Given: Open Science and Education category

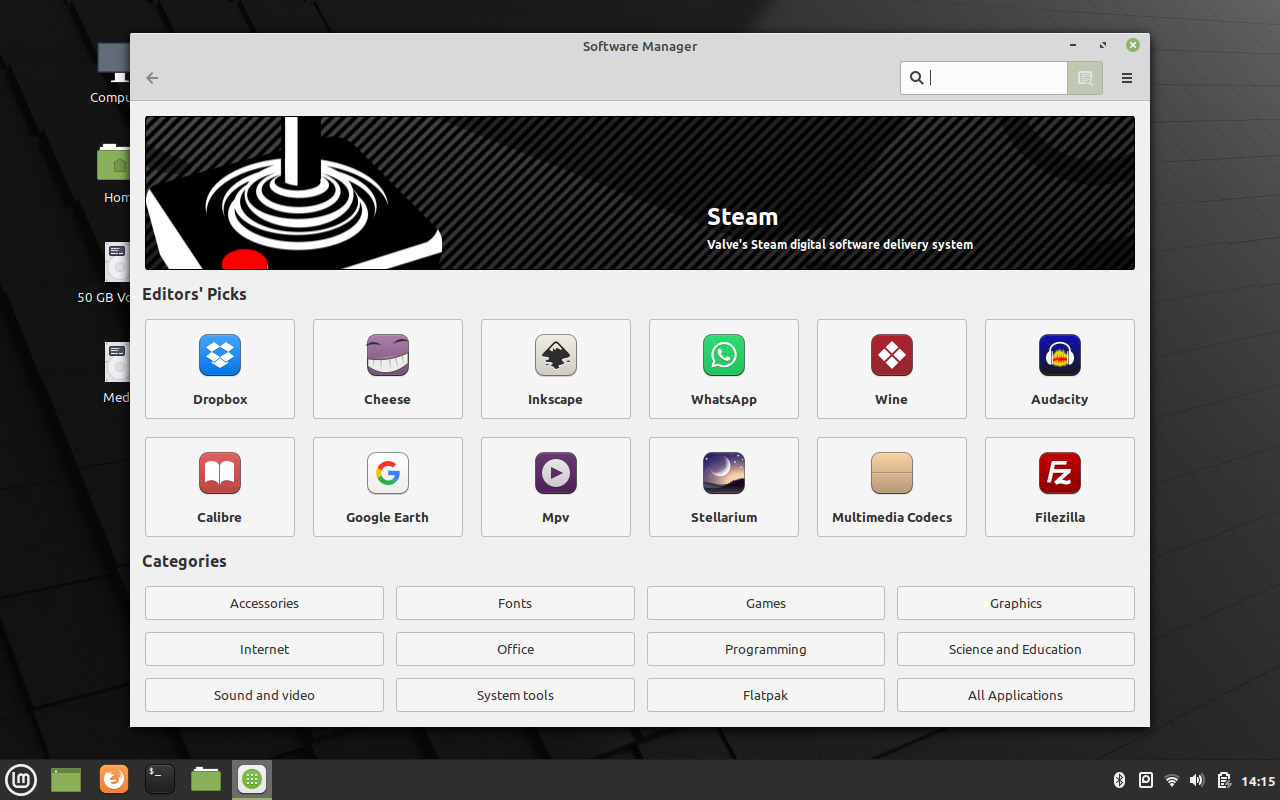Looking at the screenshot, I should (x=1016, y=649).
